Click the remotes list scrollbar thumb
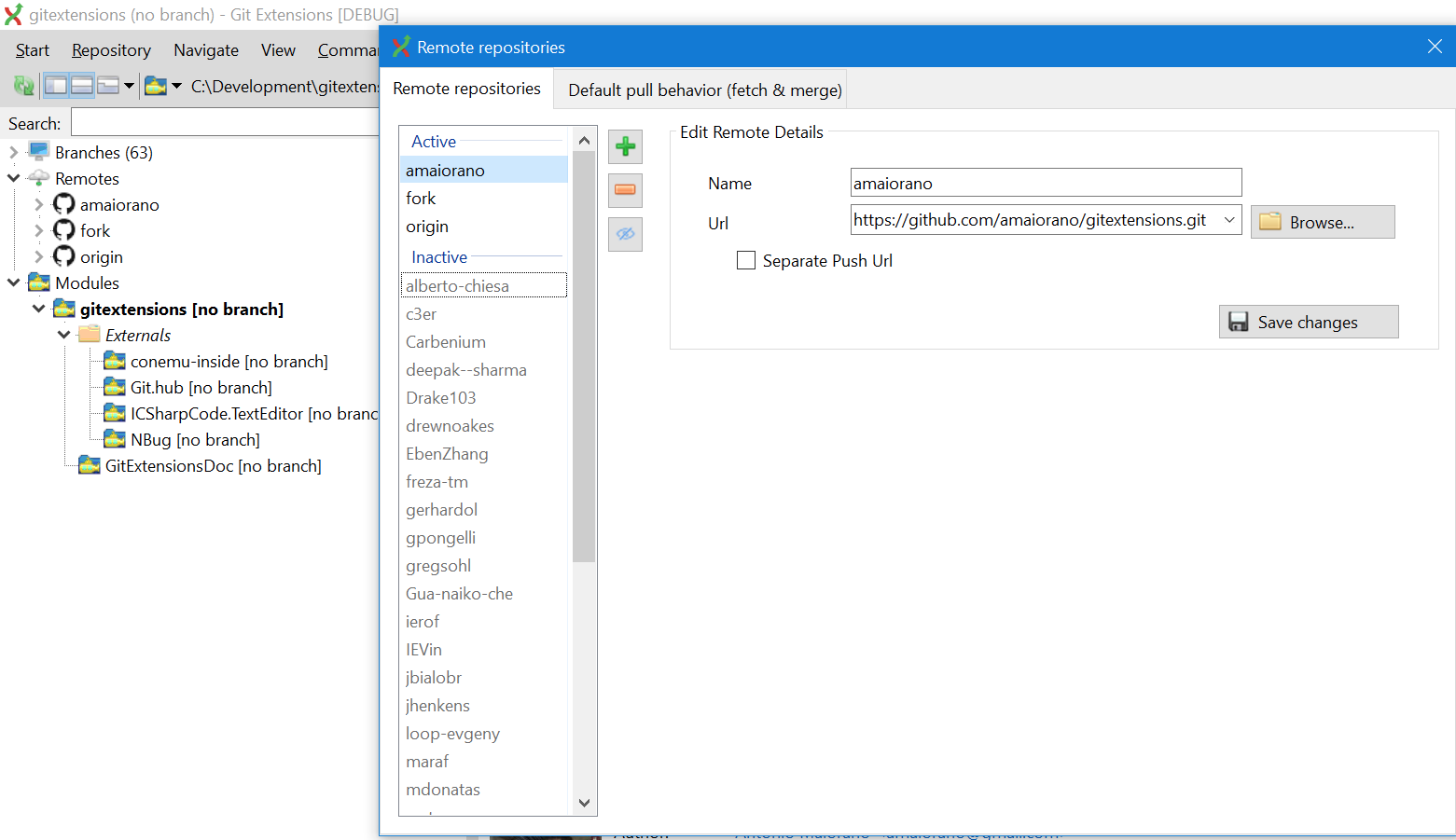This screenshot has width=1456, height=840. click(584, 357)
